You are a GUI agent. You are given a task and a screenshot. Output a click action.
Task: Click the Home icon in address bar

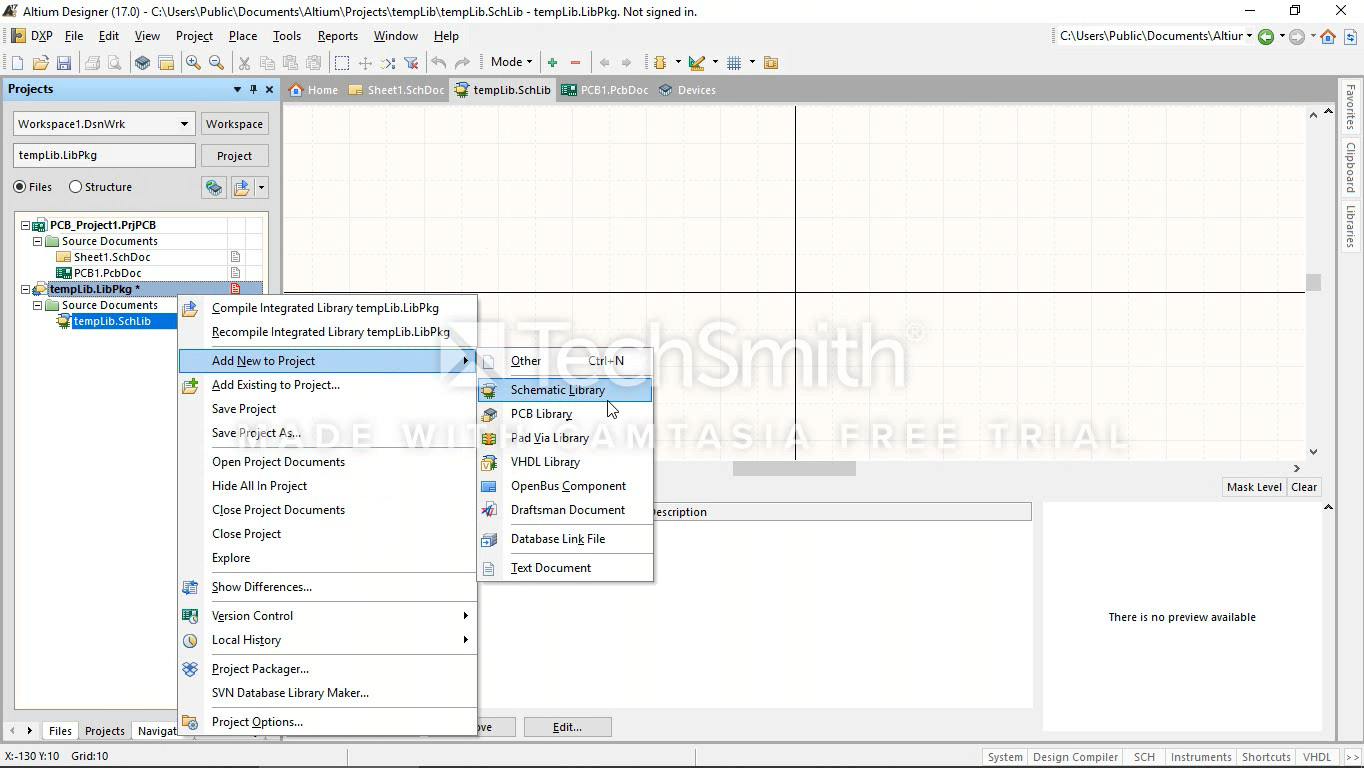1328,37
